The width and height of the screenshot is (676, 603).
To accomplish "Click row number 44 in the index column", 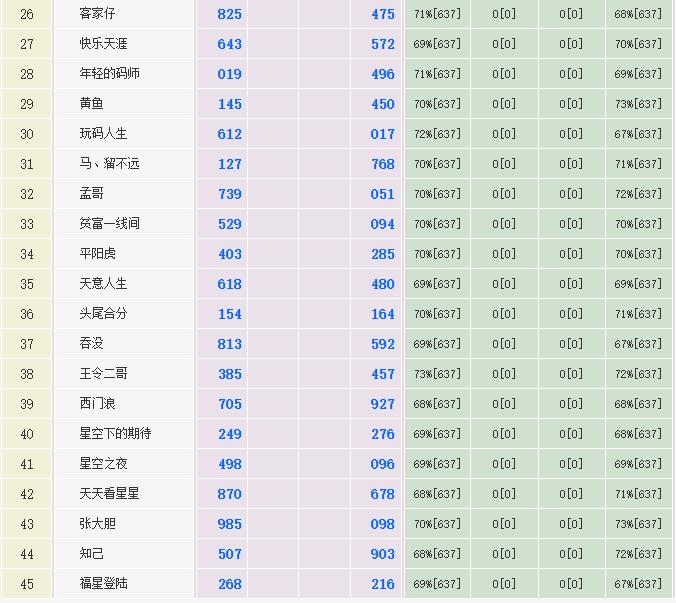I will 27,554.
